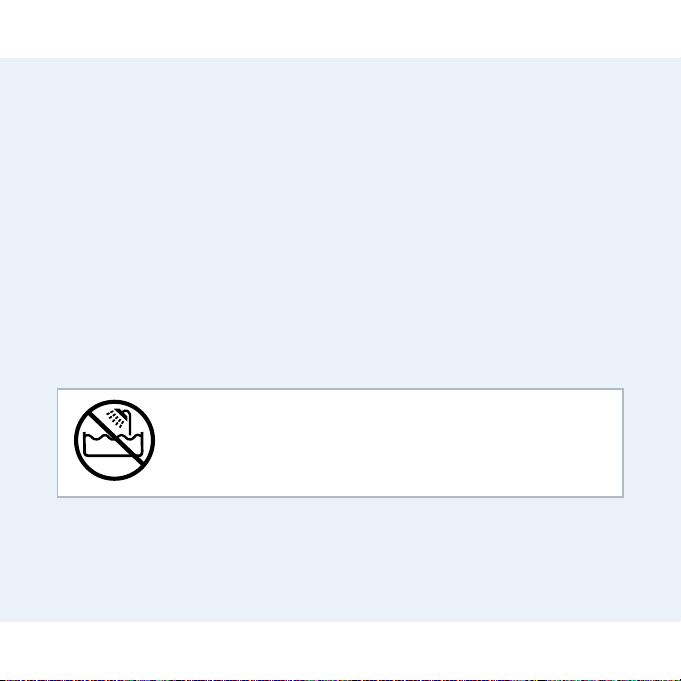Click the multicolored strip along the bottom edge
This screenshot has height=681, width=681.
tap(340, 680)
